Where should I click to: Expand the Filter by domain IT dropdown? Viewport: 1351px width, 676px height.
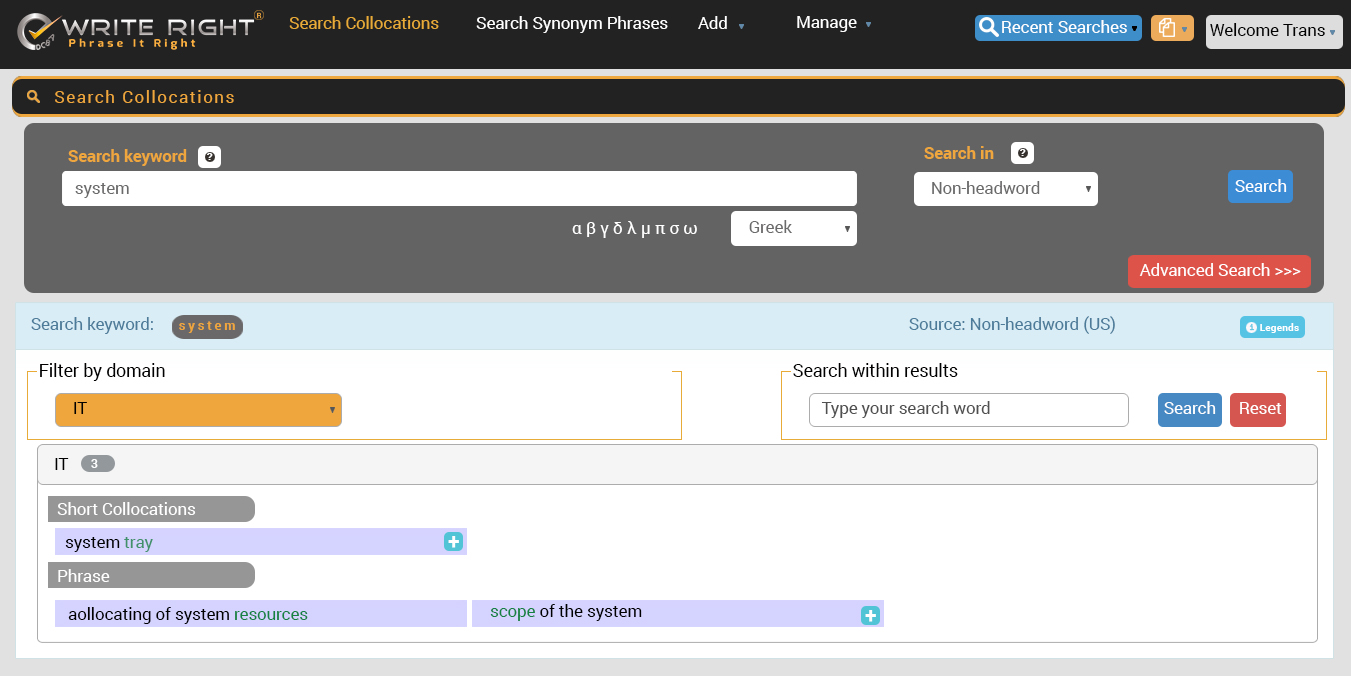198,410
